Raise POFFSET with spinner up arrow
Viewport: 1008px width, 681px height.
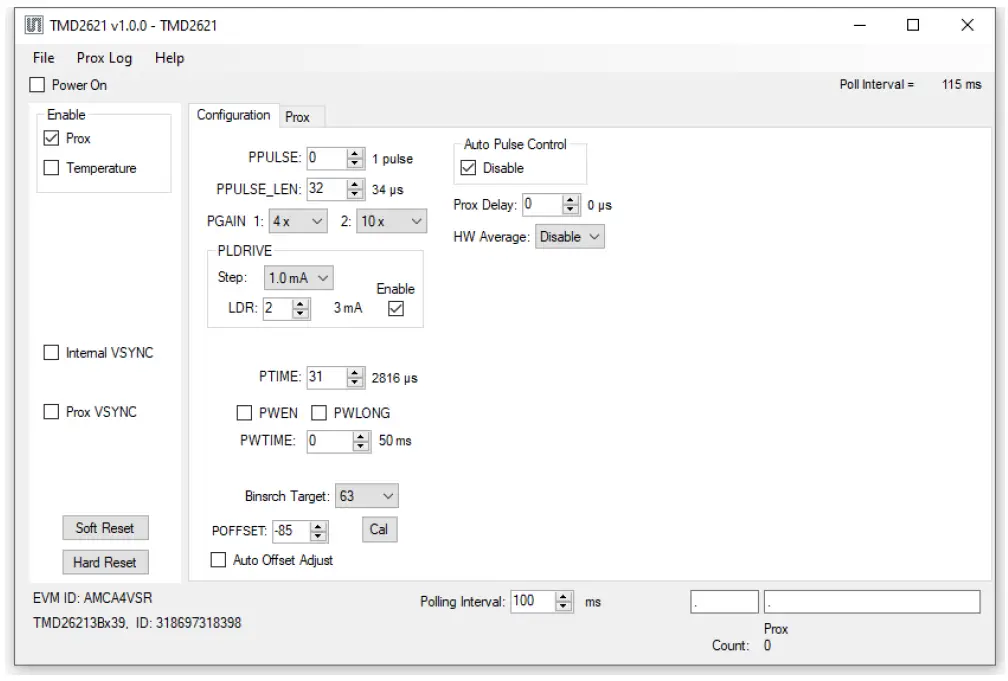coord(318,526)
